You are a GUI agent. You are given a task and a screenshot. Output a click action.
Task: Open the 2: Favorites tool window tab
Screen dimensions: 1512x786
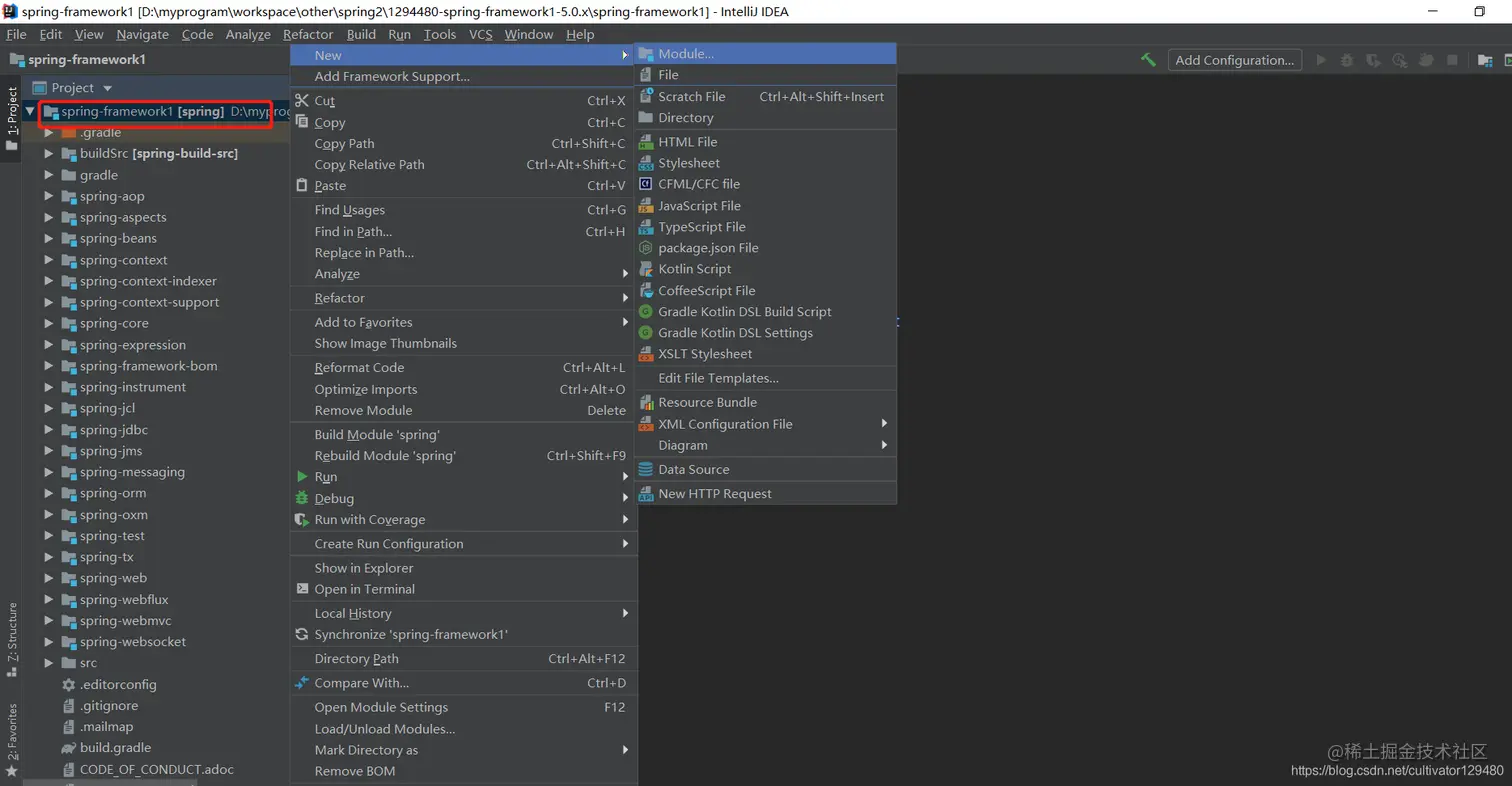coord(12,740)
